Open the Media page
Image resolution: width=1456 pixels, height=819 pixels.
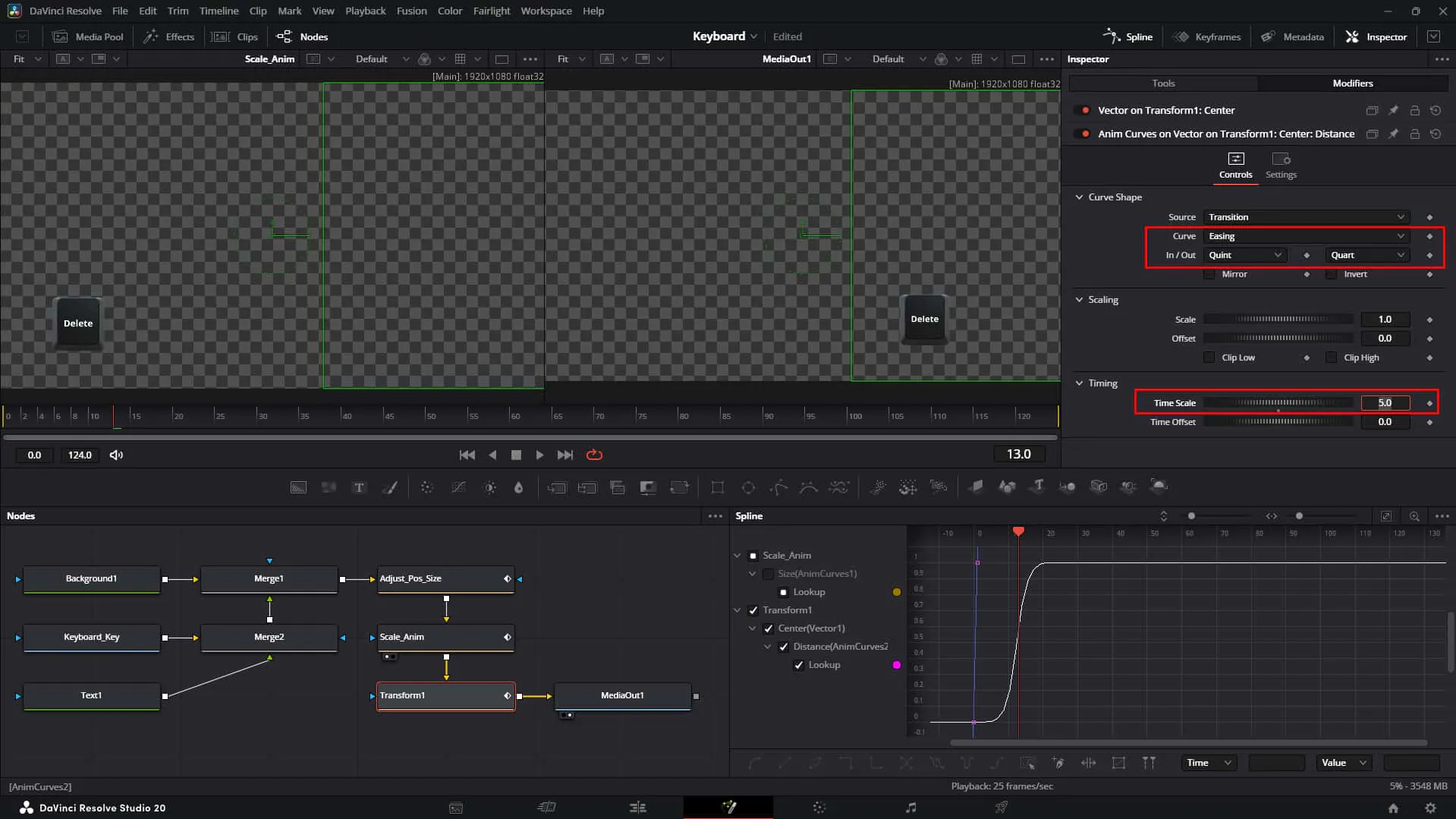[x=456, y=808]
